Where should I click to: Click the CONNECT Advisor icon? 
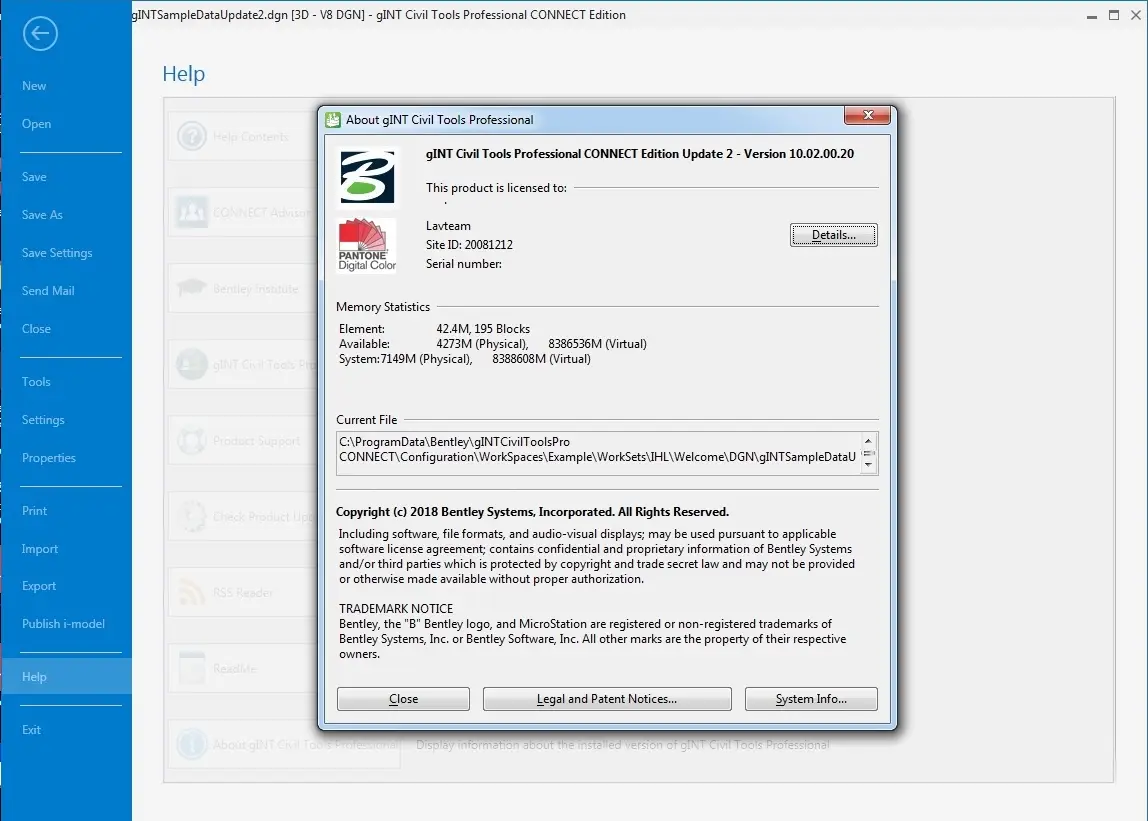click(x=192, y=212)
